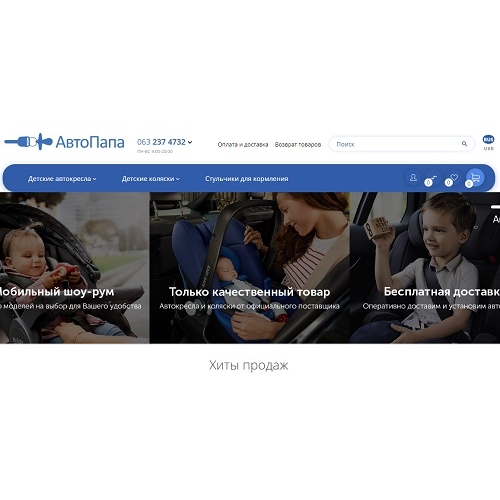The image size is (500, 500).
Task: Open the Мобильный шоу-рум banner
Action: click(x=75, y=268)
